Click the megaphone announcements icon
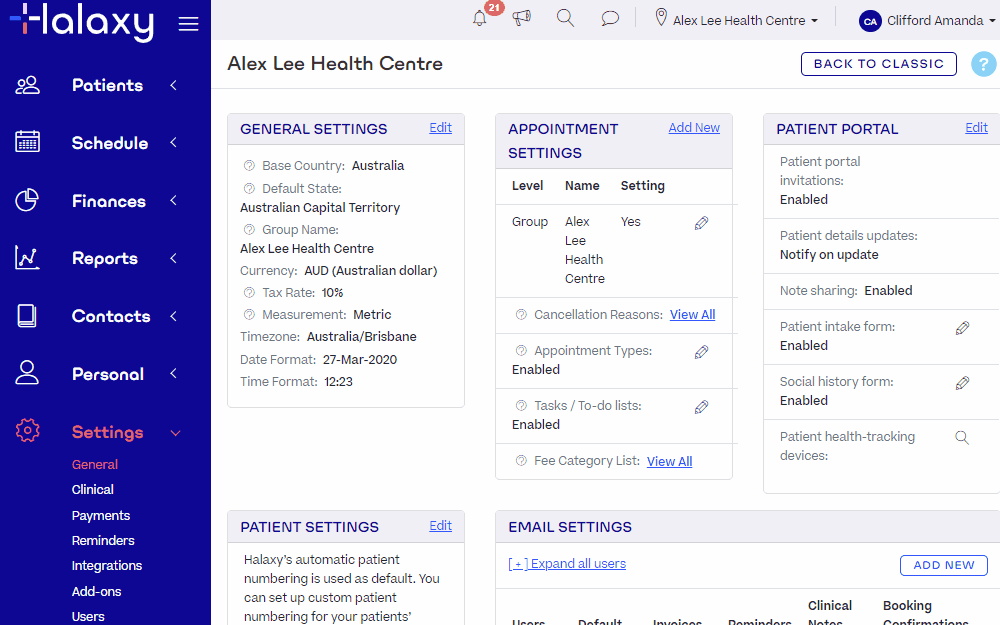The height and width of the screenshot is (625, 1000). click(x=521, y=18)
